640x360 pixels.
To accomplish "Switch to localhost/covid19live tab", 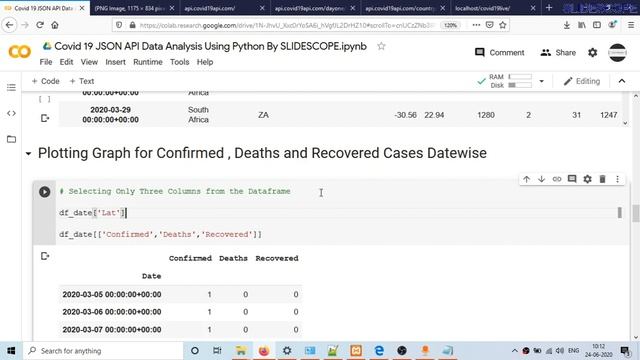I will pos(495,8).
